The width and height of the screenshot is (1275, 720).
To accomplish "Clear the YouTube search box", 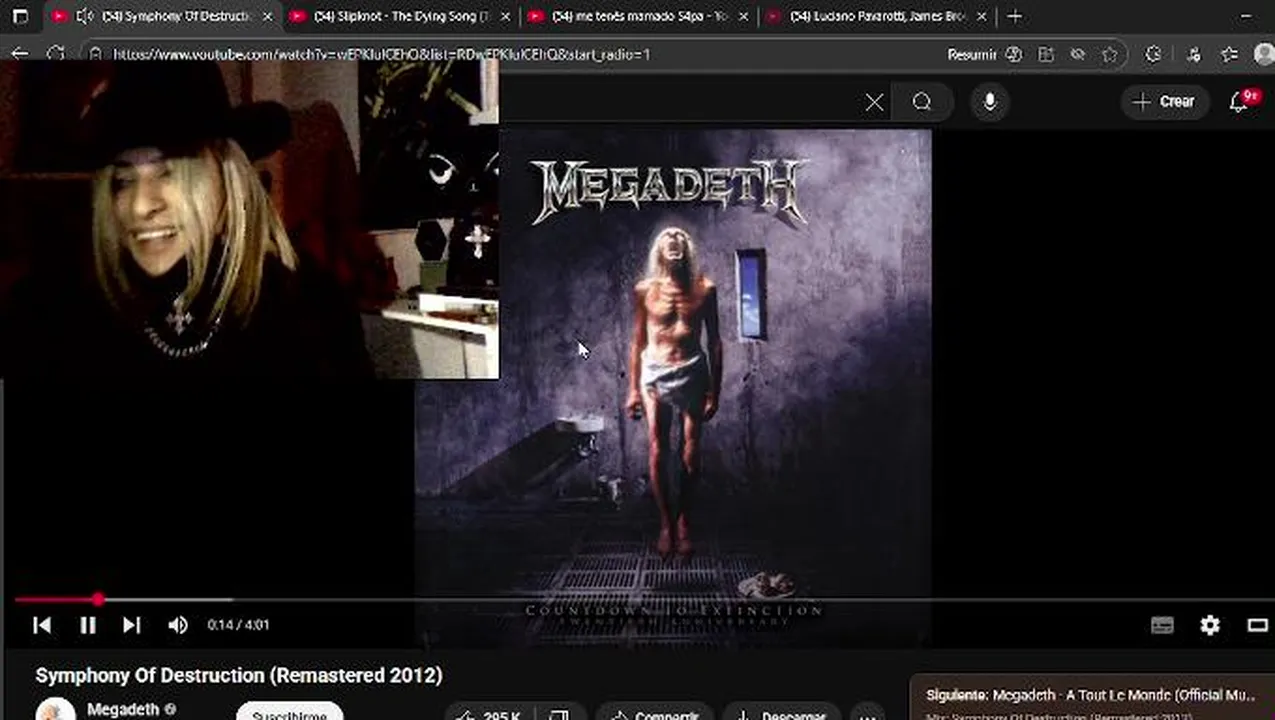I will (874, 102).
